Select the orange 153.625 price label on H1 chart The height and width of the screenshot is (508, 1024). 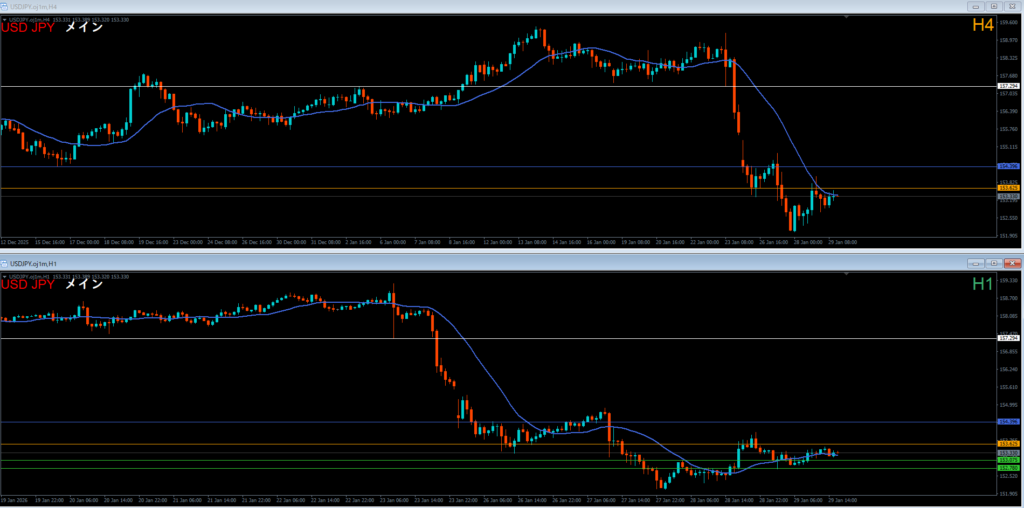pyautogui.click(x=1008, y=444)
